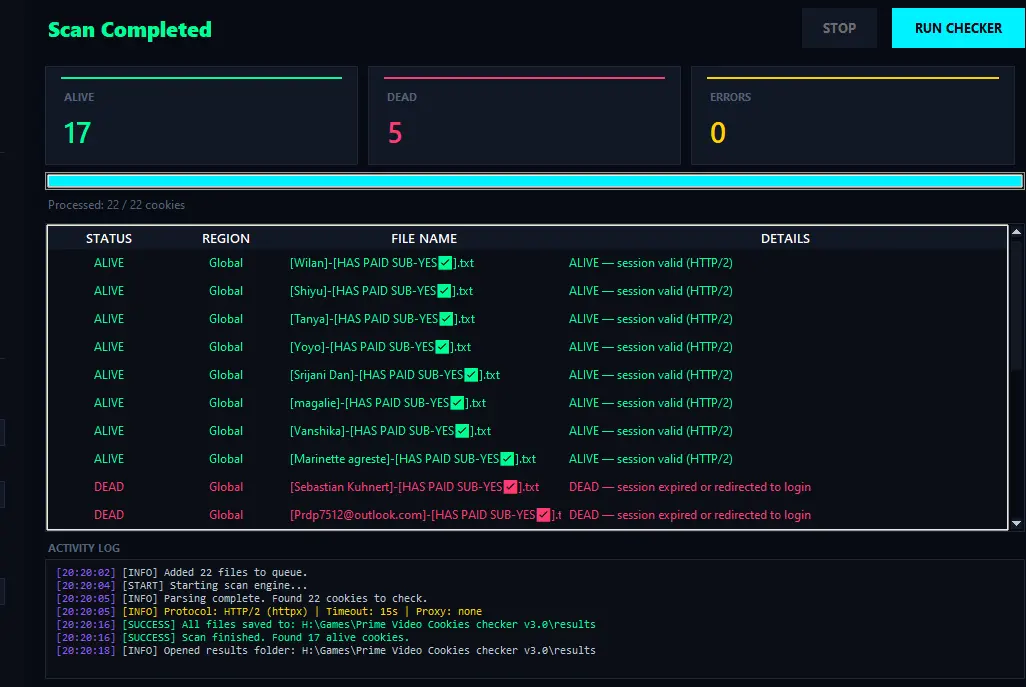This screenshot has width=1026, height=687.
Task: Select the ERRORS counter card showing 0
Action: coord(853,115)
